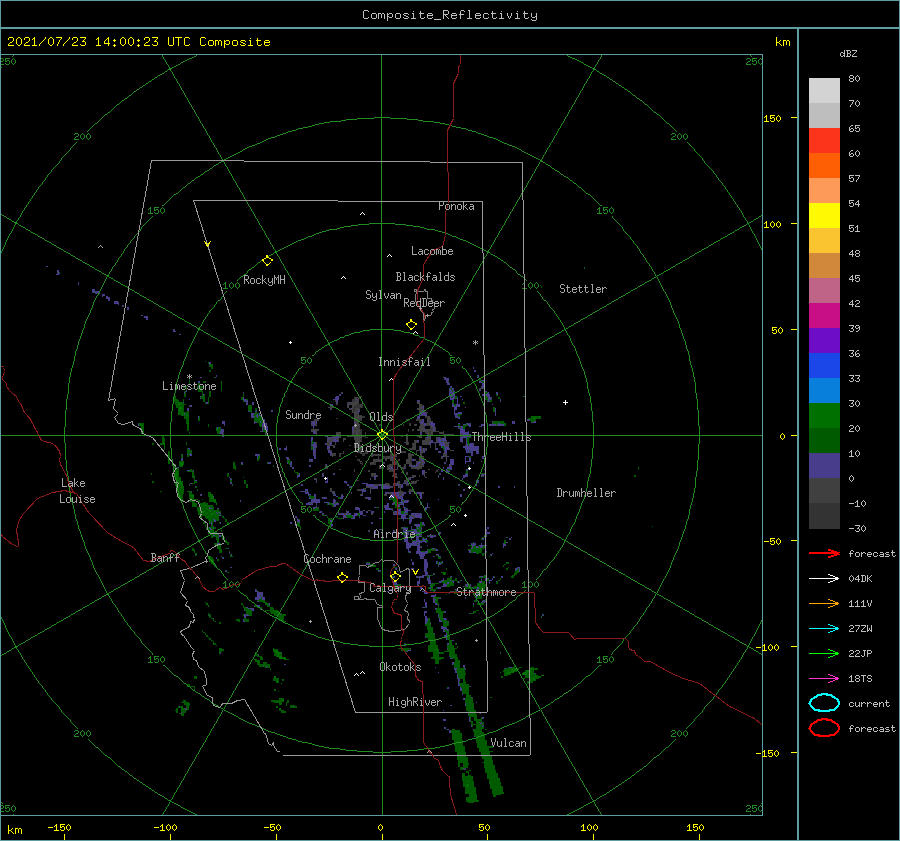The width and height of the screenshot is (900, 841).
Task: Click the Airdrie city label
Action: click(x=394, y=534)
